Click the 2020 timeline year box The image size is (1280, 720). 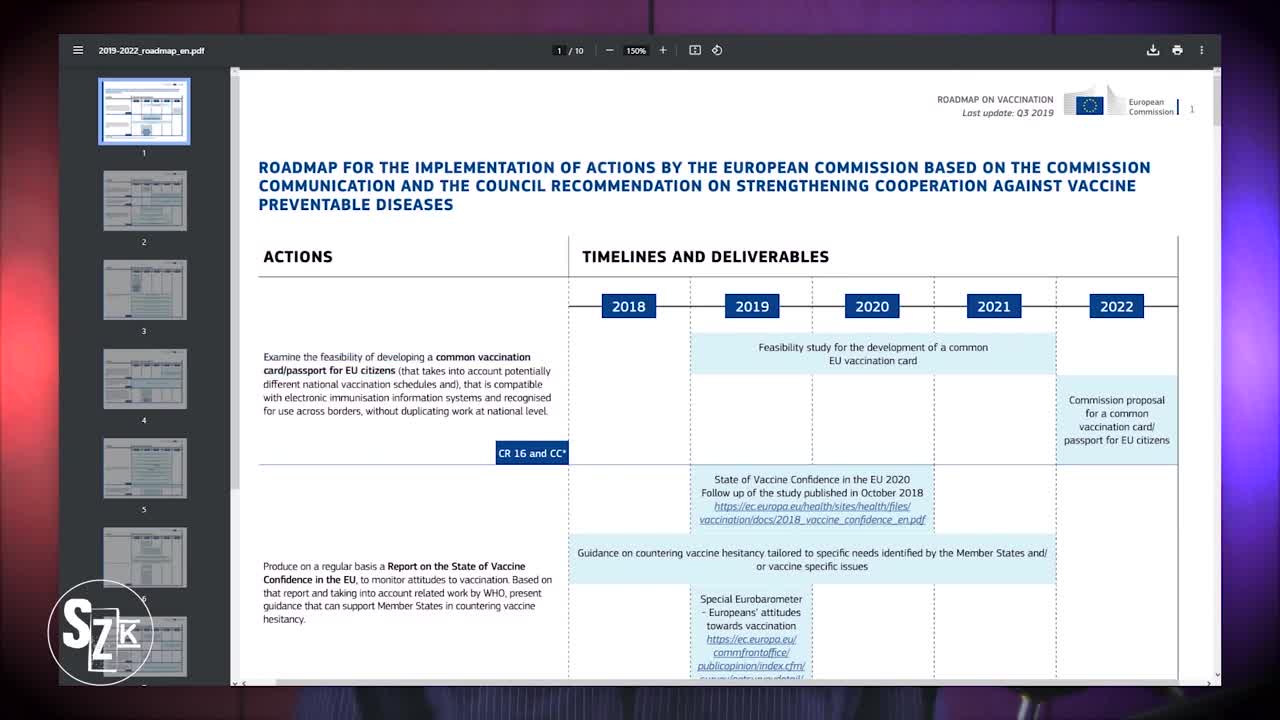tap(872, 306)
